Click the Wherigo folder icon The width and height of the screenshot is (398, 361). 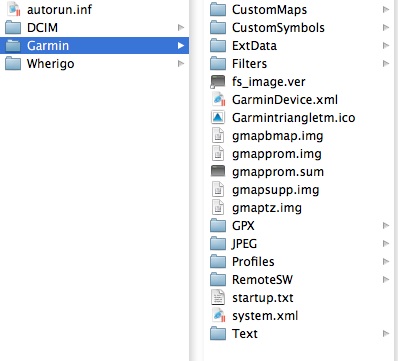13,63
